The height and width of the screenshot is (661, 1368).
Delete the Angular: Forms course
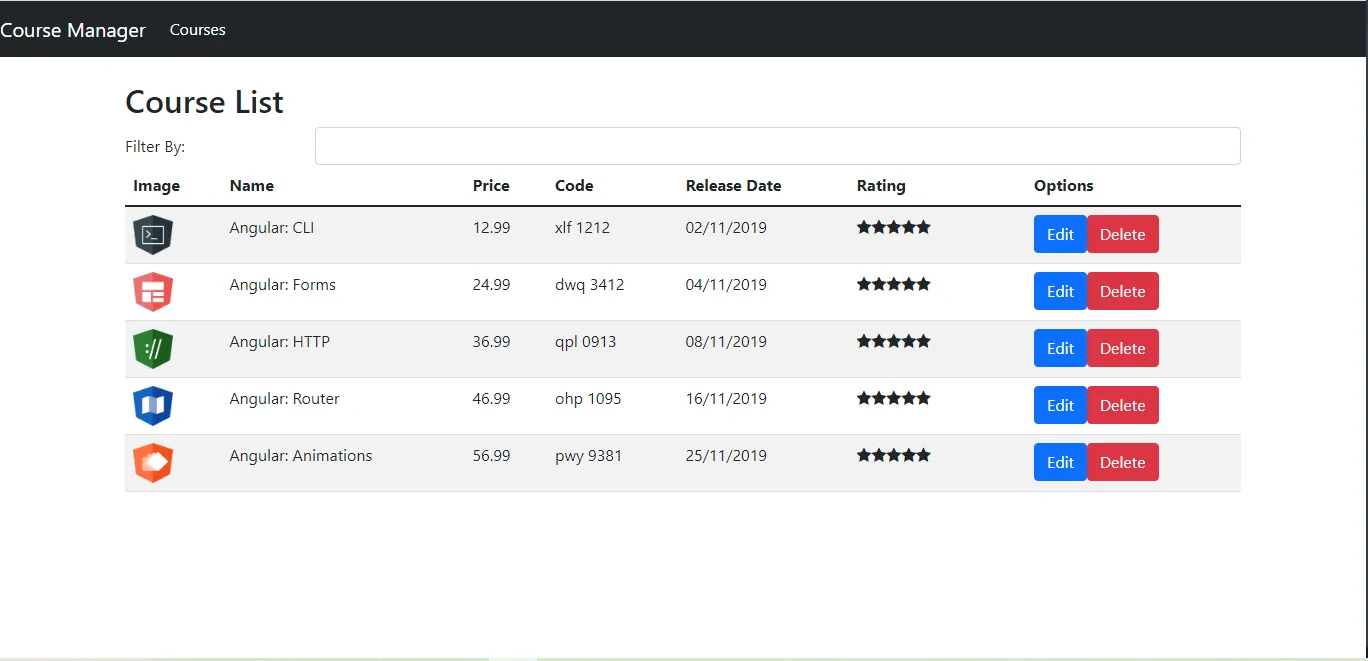[x=1122, y=291]
